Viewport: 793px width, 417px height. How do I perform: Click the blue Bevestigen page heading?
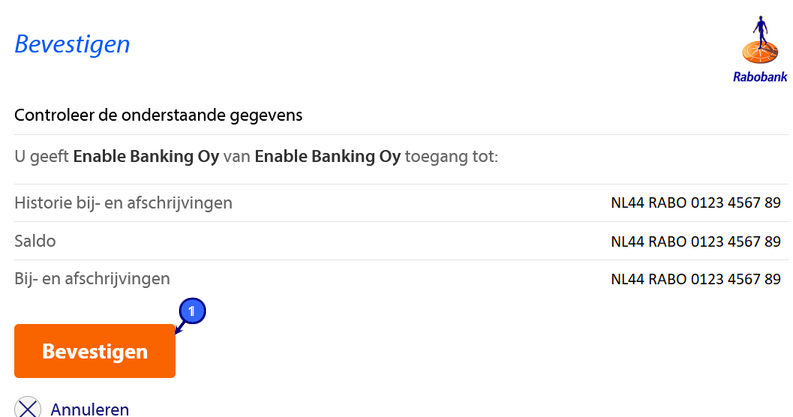click(x=72, y=45)
